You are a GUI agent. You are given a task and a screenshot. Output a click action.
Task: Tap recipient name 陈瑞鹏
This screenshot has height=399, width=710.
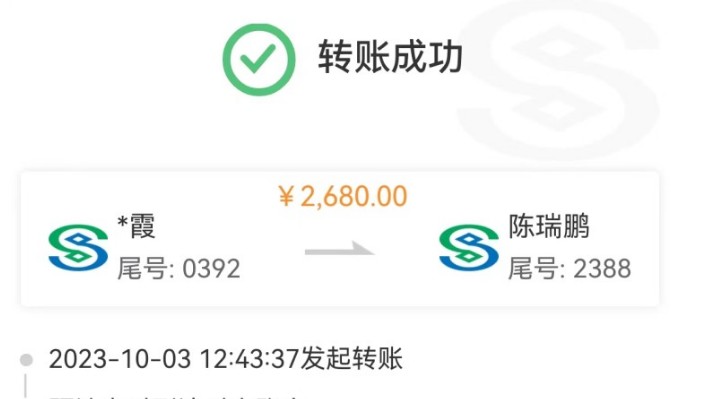(x=549, y=226)
